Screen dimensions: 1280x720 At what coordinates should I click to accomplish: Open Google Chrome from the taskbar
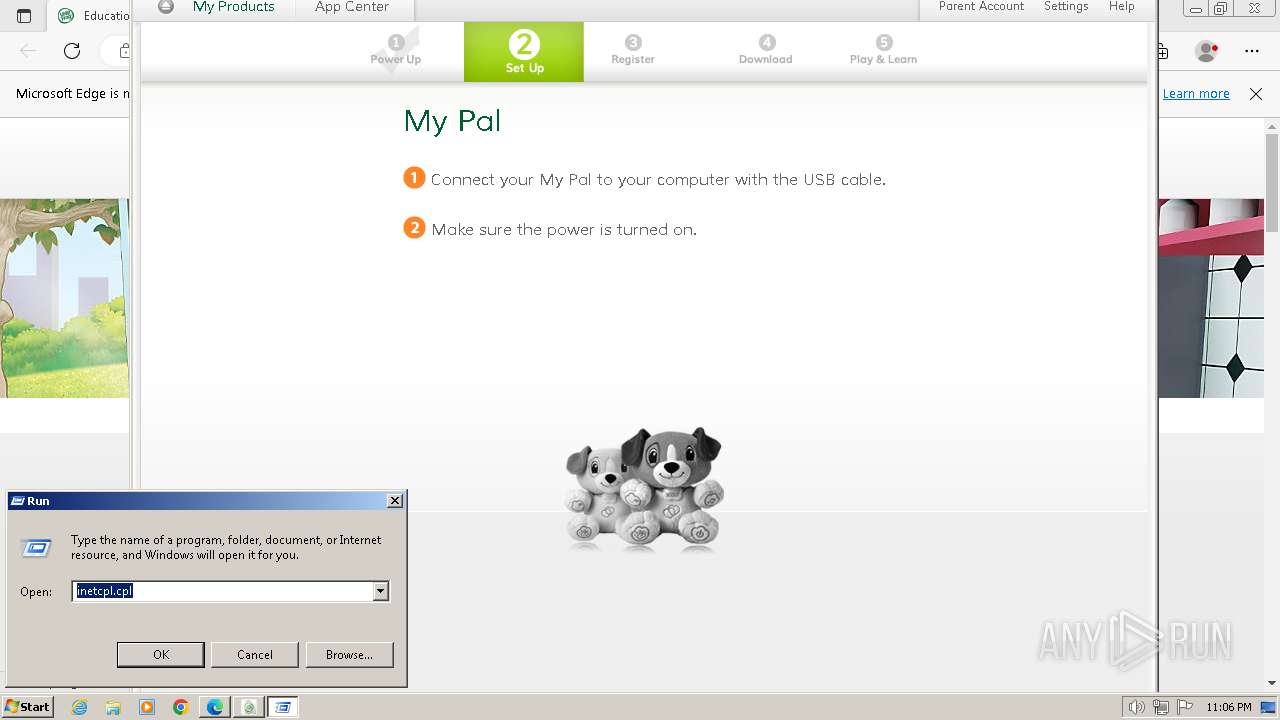pos(181,707)
